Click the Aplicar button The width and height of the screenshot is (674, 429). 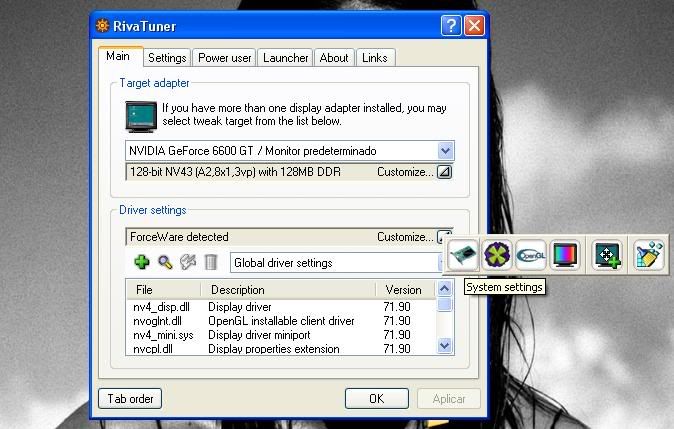(449, 398)
